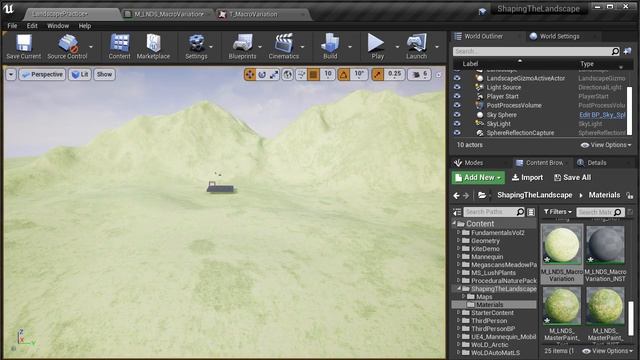Hide the Light Source actor
The image size is (640, 360).
click(457, 87)
